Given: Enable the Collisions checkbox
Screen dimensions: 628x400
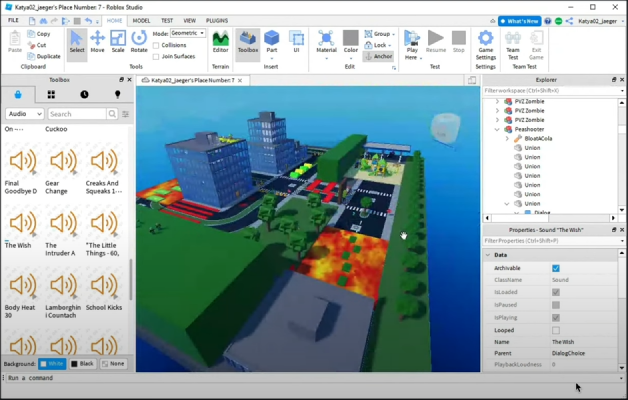Looking at the screenshot, I should click(156, 45).
